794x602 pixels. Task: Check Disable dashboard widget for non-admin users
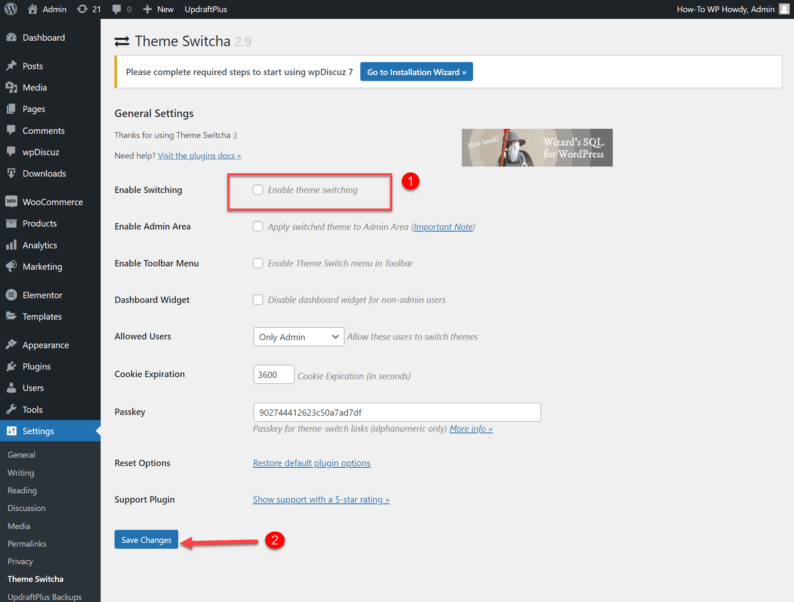[258, 300]
